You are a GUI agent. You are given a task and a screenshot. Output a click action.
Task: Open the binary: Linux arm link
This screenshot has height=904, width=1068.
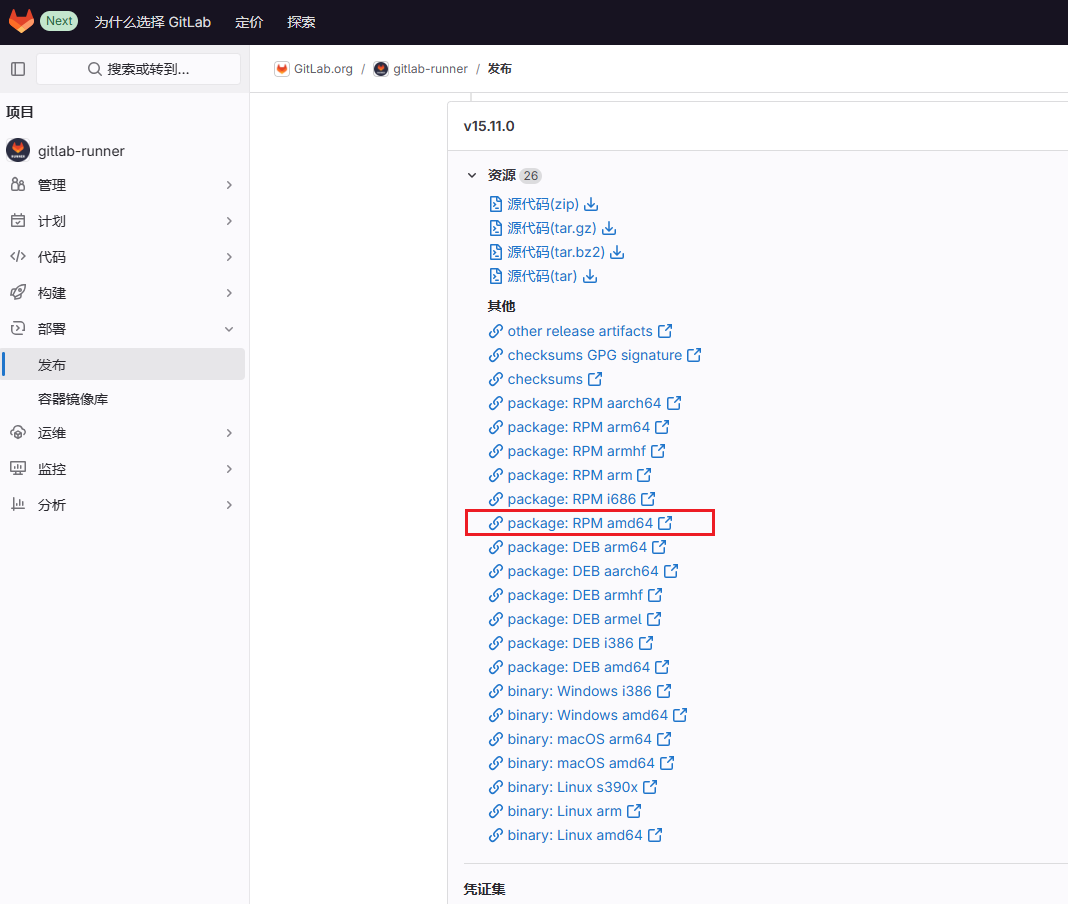pyautogui.click(x=565, y=811)
